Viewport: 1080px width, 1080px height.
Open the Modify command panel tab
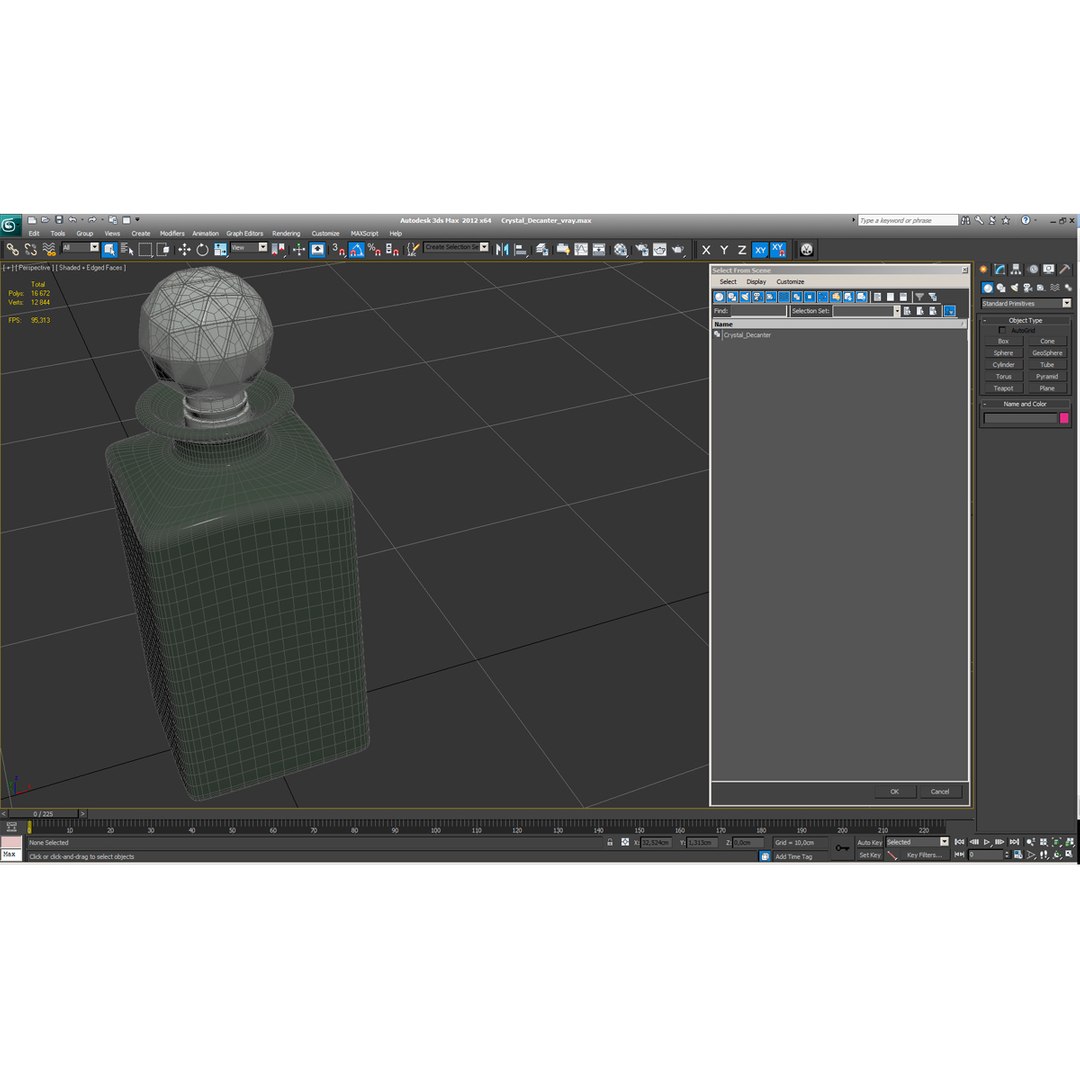pyautogui.click(x=999, y=269)
